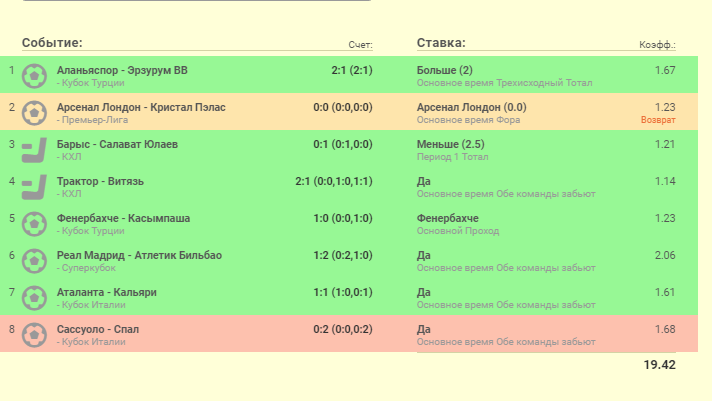712x401 pixels.
Task: Click the football icon for Сассуоло - Спал
Action: pos(35,335)
